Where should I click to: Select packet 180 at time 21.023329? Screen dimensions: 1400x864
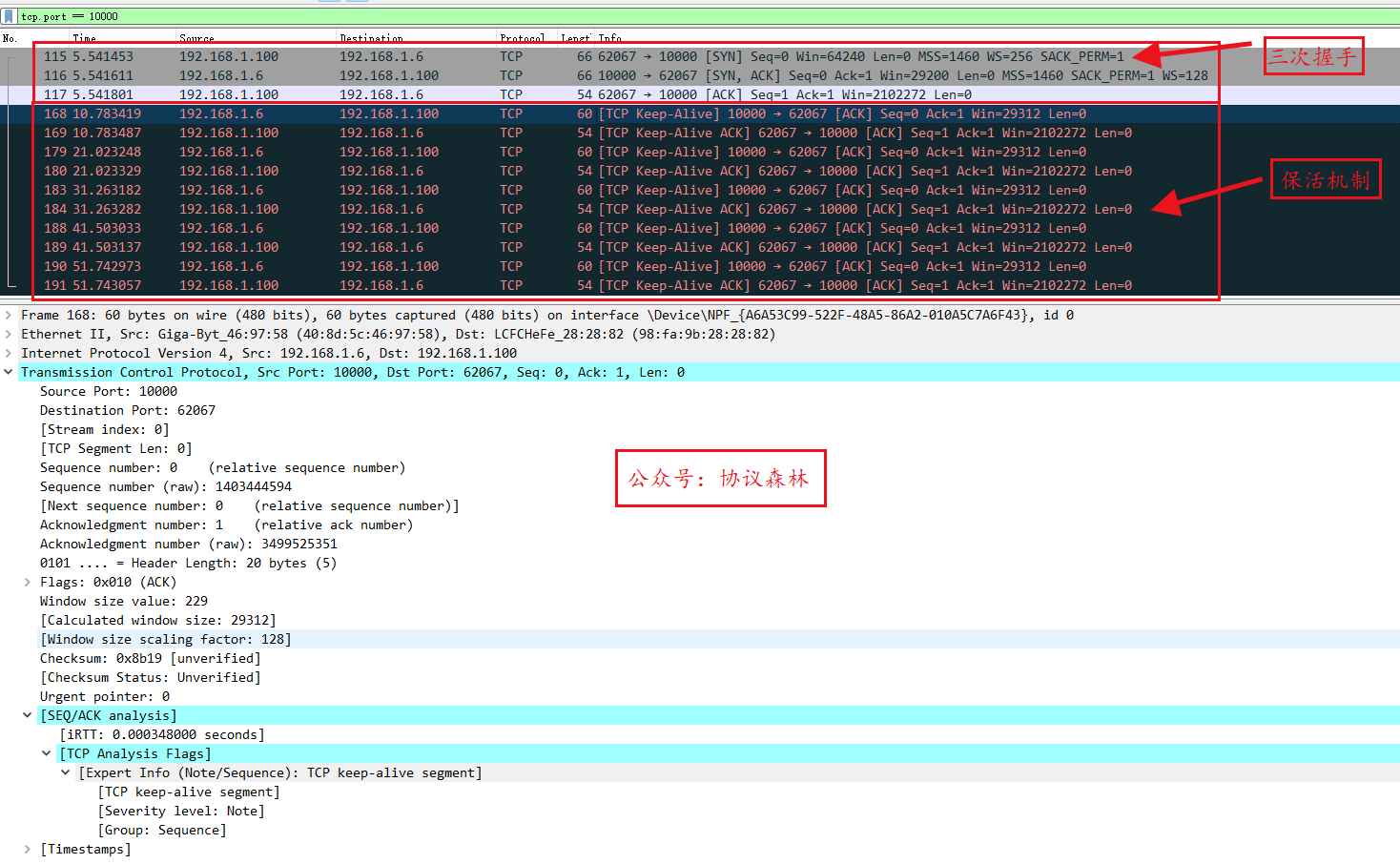point(700,171)
